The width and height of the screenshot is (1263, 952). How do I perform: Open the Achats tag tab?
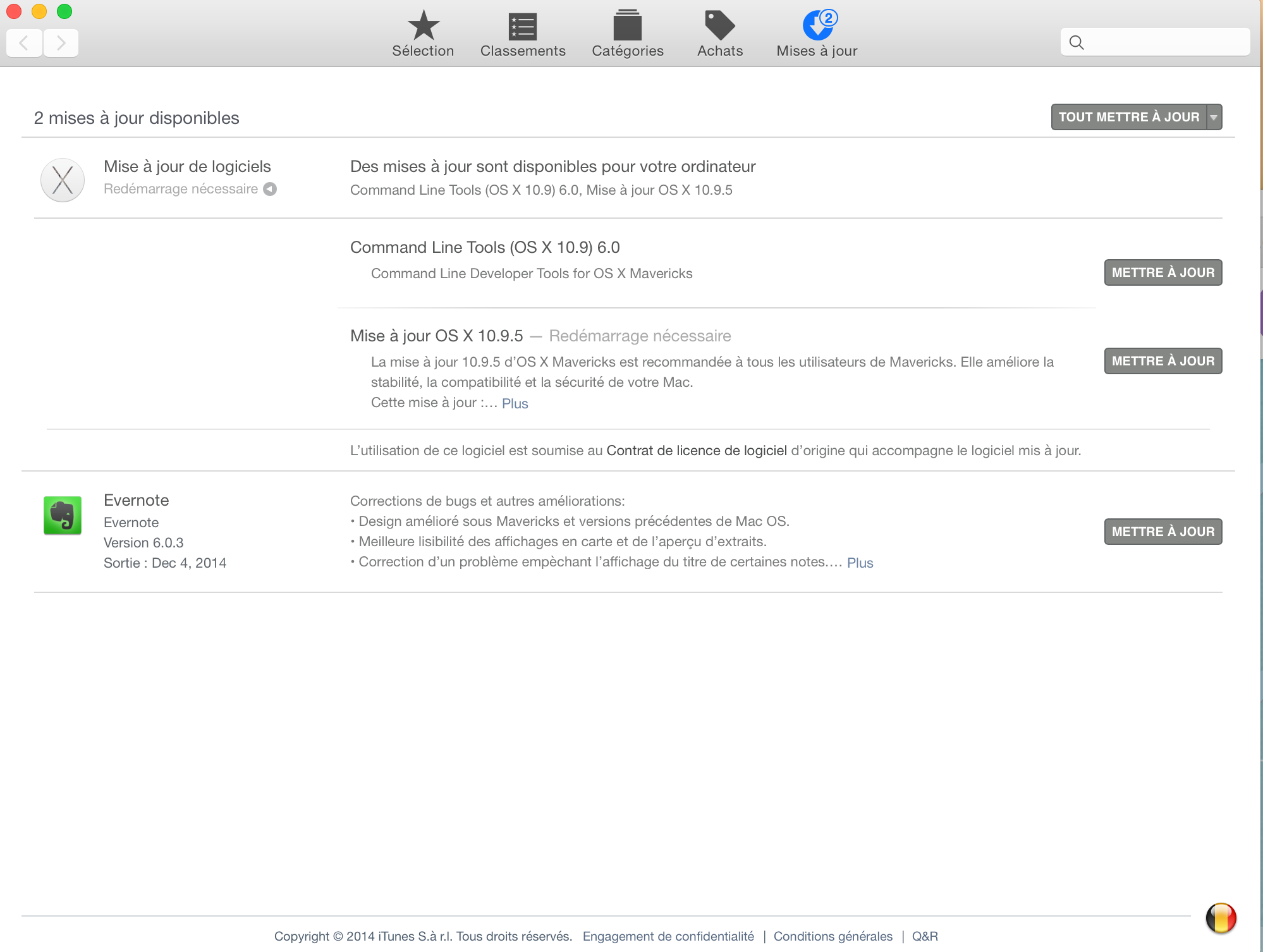(x=720, y=34)
